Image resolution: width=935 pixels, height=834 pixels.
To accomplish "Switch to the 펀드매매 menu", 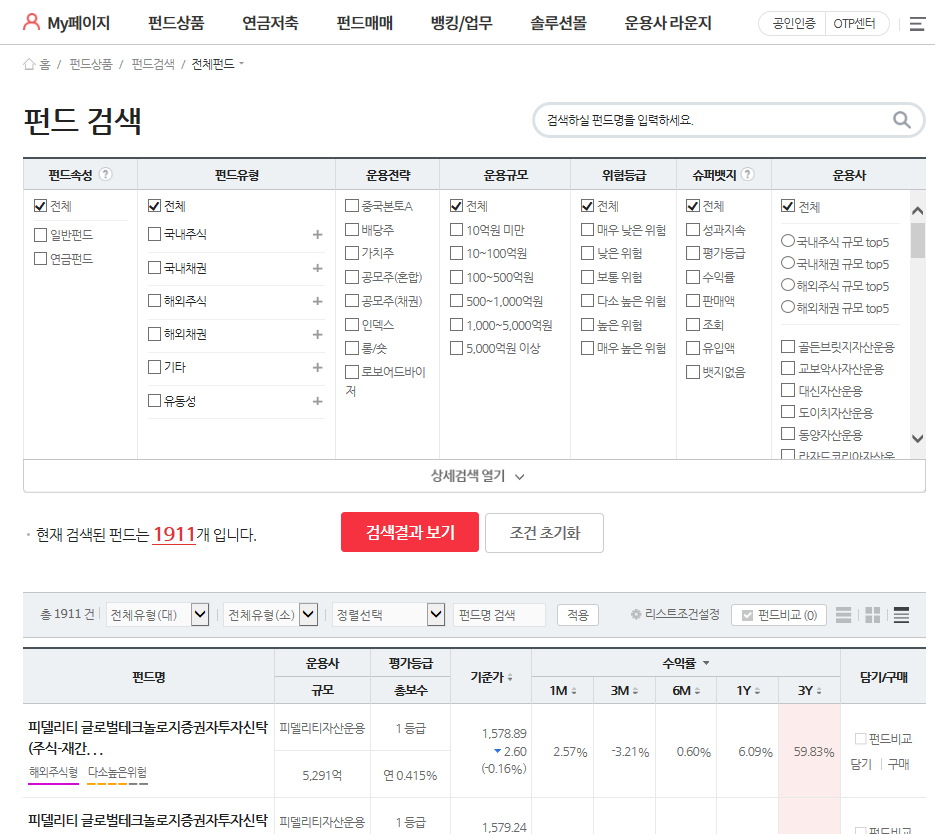I will (x=365, y=22).
